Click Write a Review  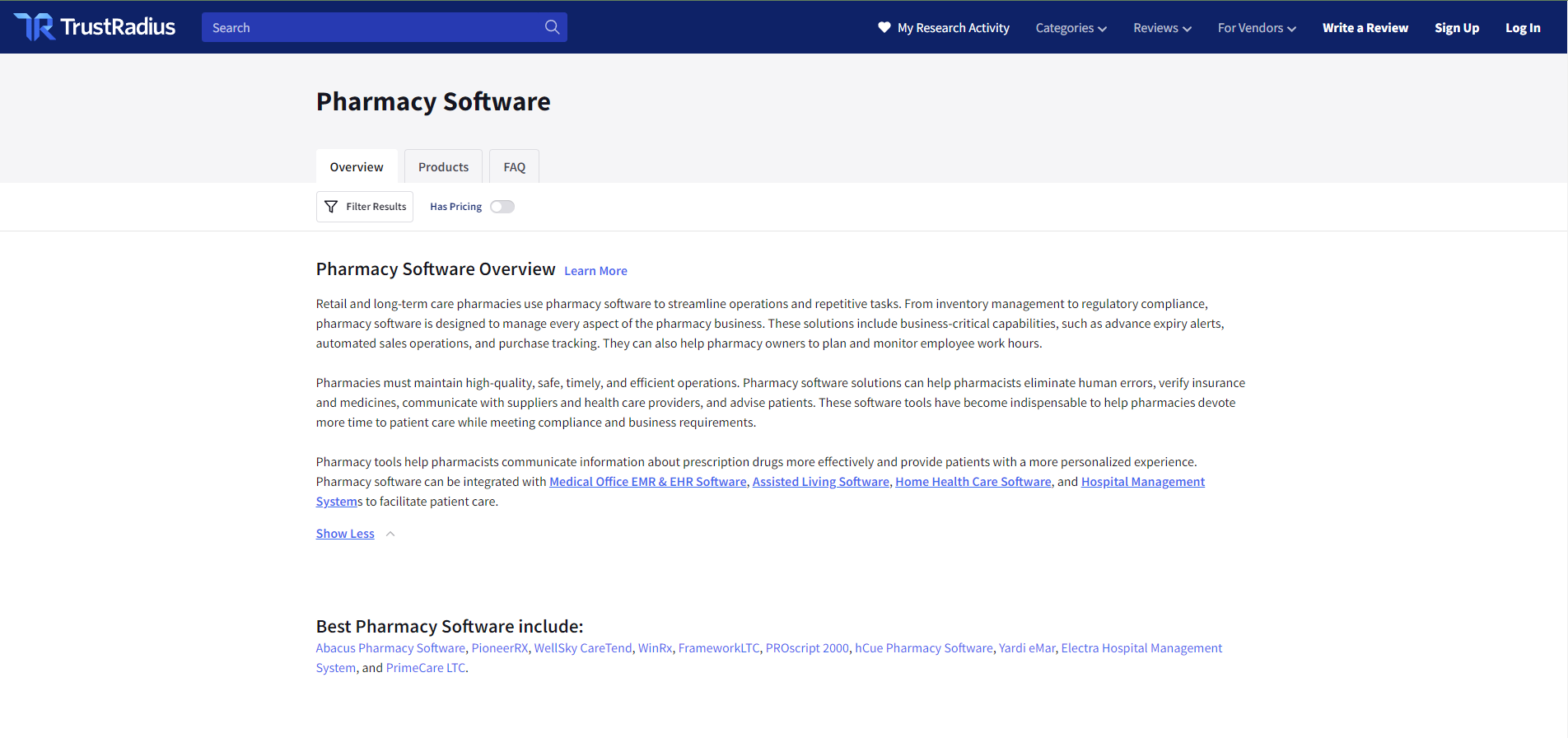click(1365, 28)
